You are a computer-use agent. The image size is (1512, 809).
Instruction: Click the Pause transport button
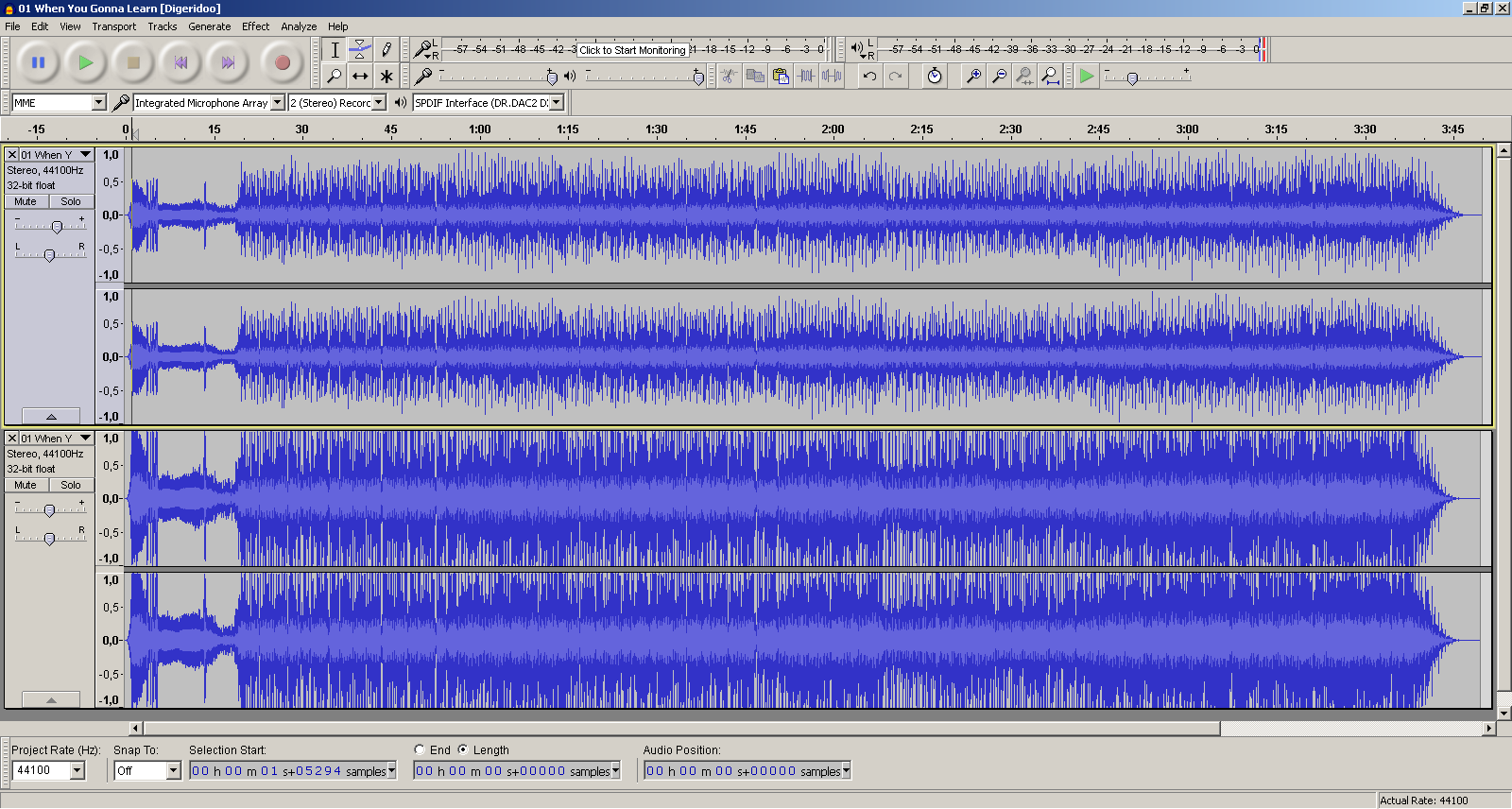[38, 62]
